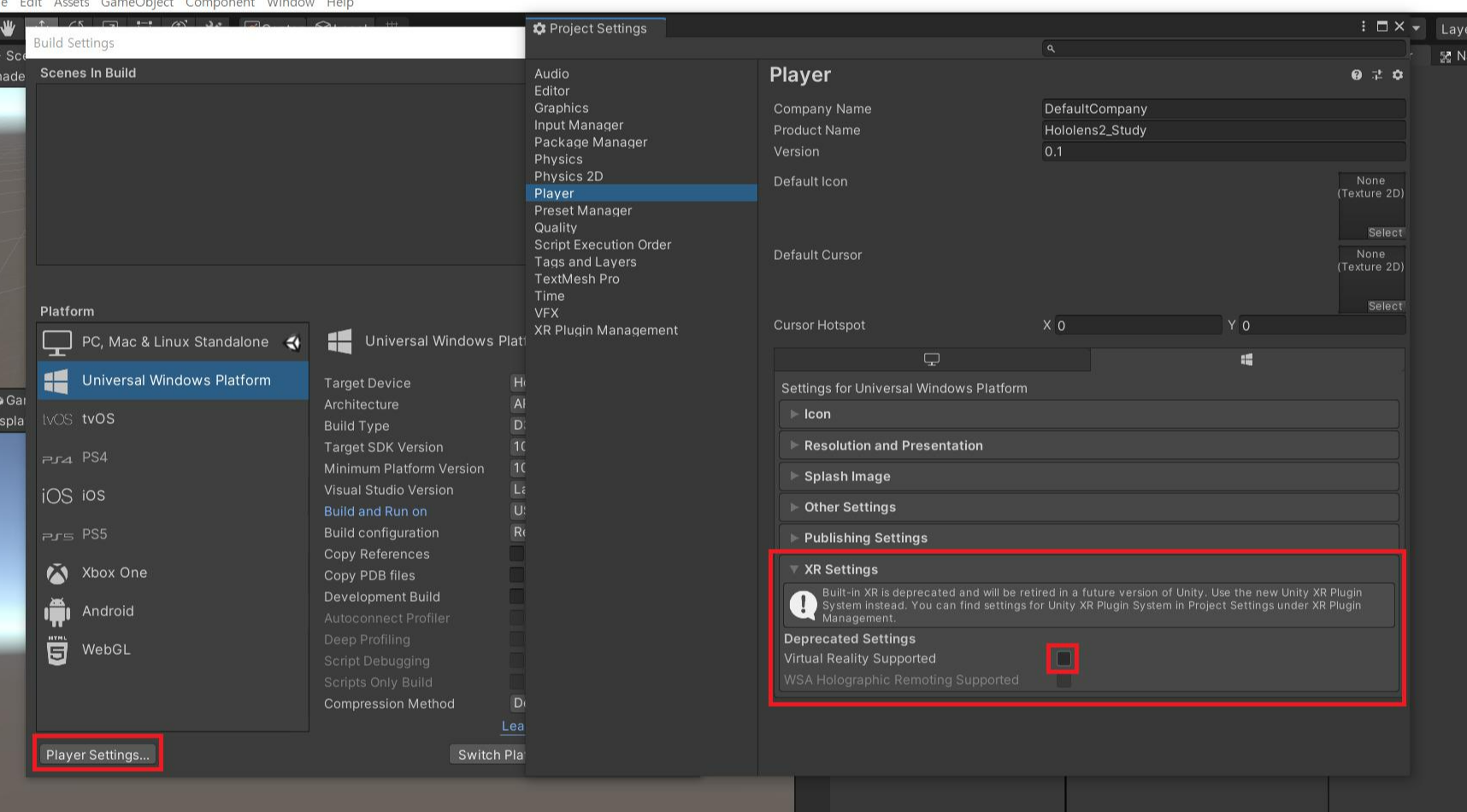Expand the Icon section
The width and height of the screenshot is (1467, 812).
pos(1089,415)
